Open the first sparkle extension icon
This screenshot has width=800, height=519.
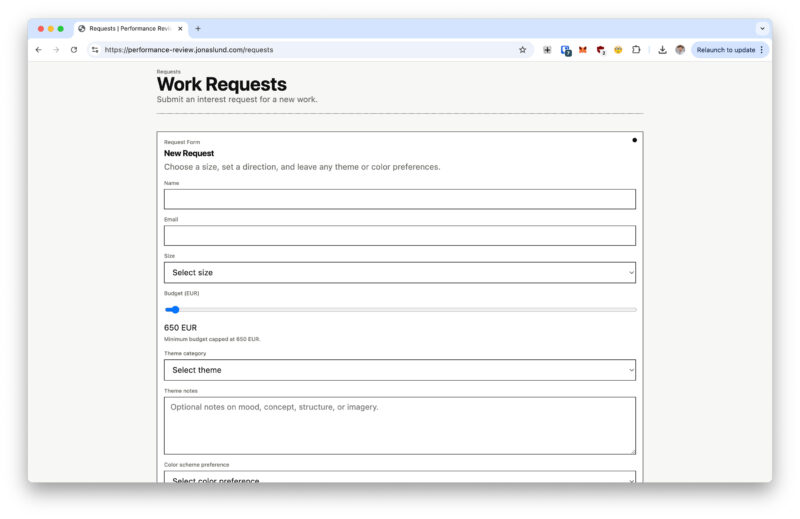tap(547, 50)
